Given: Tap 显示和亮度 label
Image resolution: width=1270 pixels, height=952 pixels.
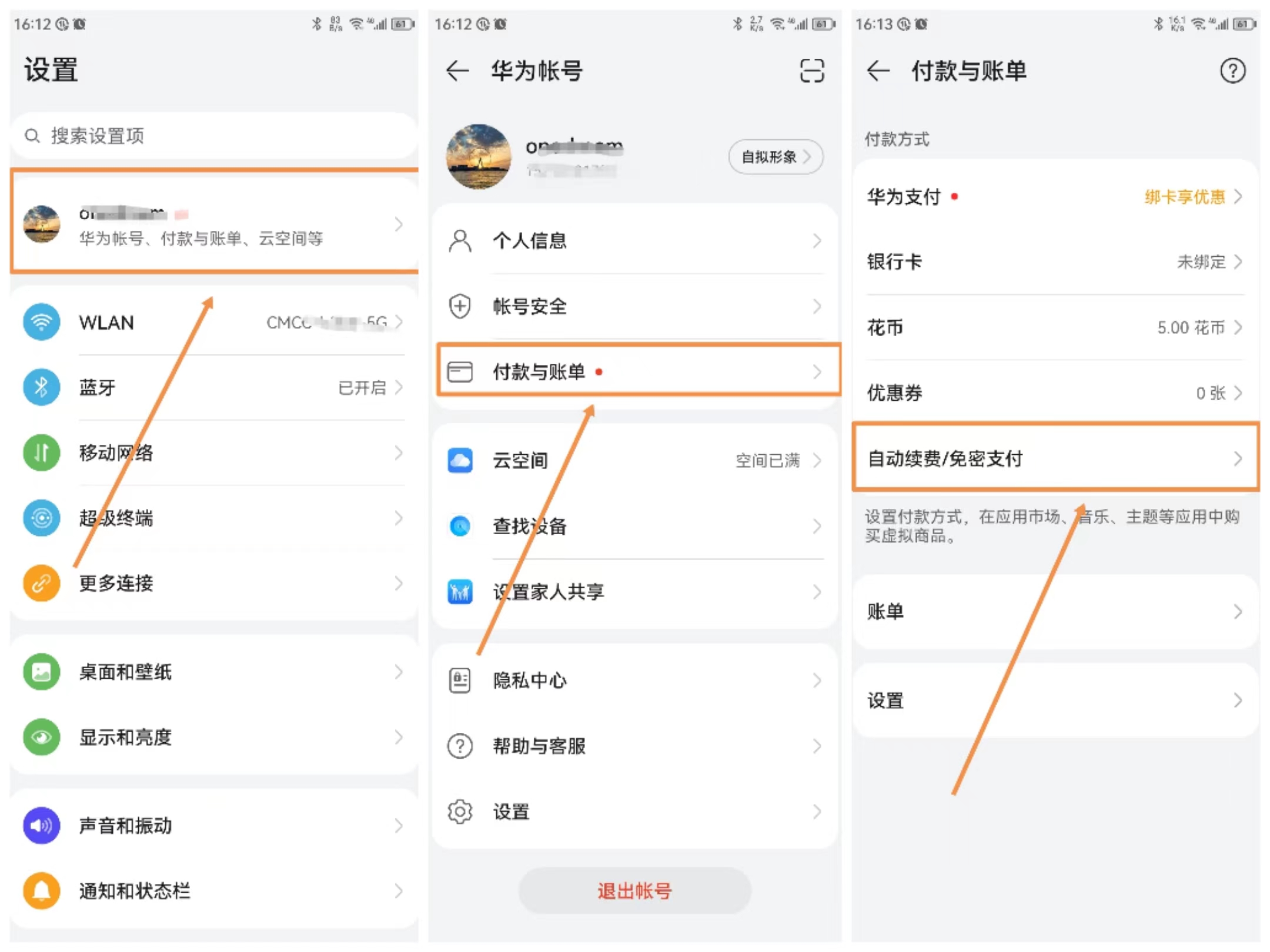Looking at the screenshot, I should coord(125,737).
